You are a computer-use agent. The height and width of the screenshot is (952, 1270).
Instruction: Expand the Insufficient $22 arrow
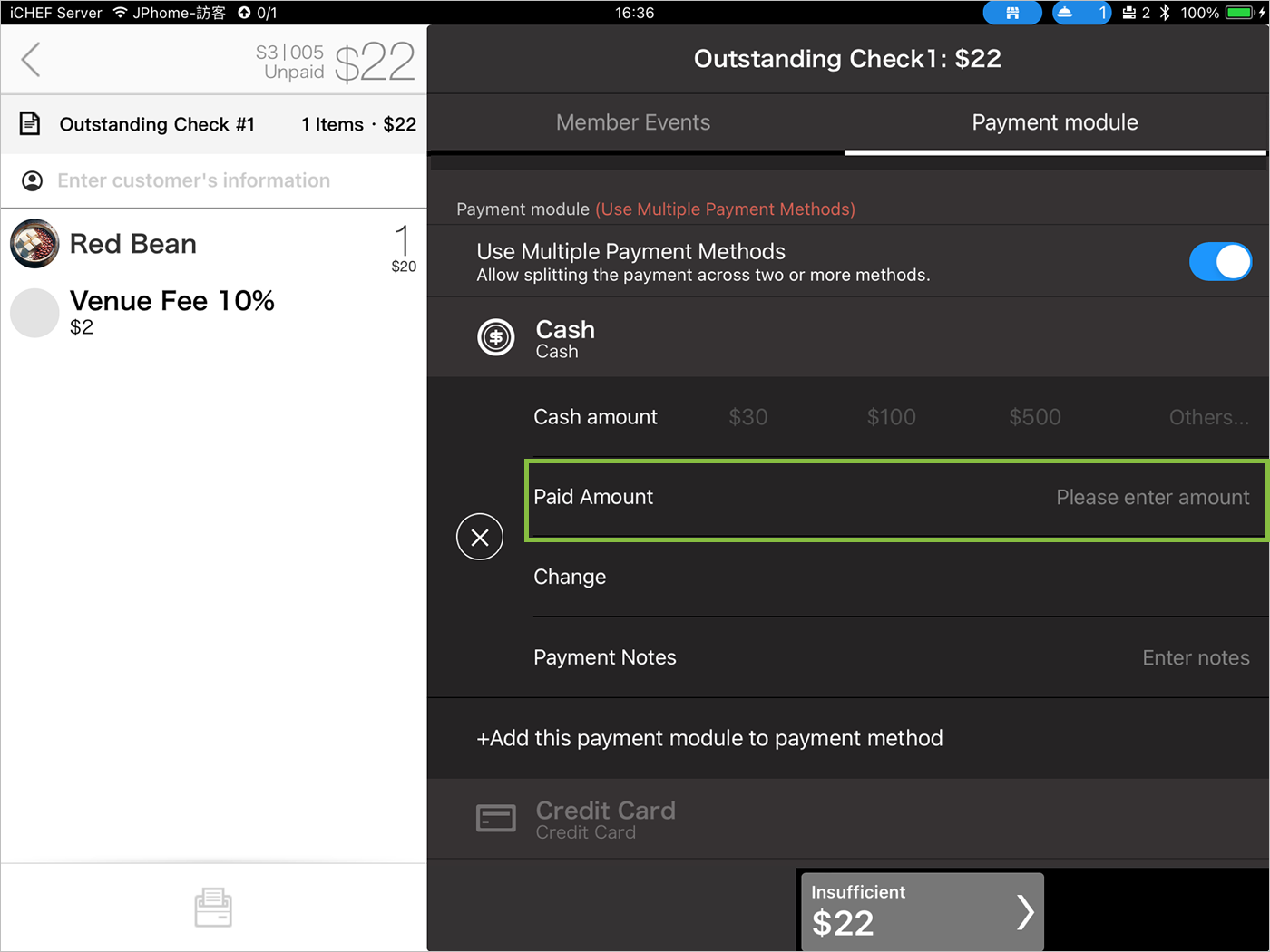pos(1024,912)
